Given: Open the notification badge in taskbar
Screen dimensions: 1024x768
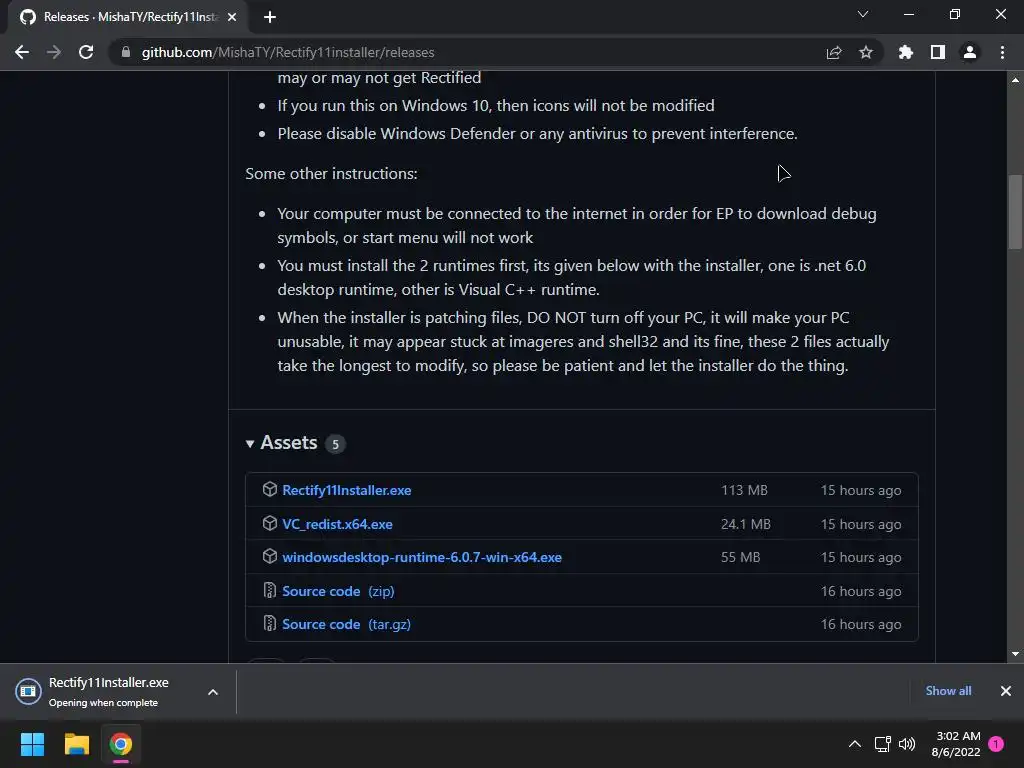Looking at the screenshot, I should [x=997, y=744].
